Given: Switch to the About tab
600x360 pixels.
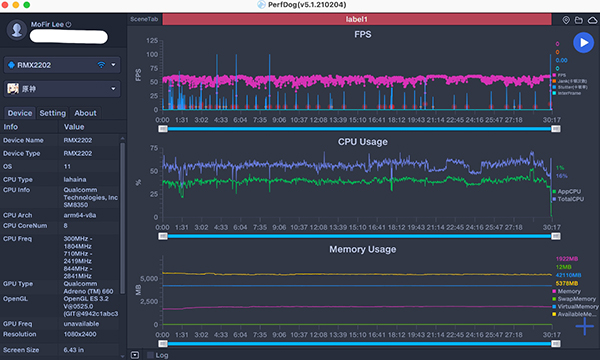Looking at the screenshot, I should click(85, 113).
